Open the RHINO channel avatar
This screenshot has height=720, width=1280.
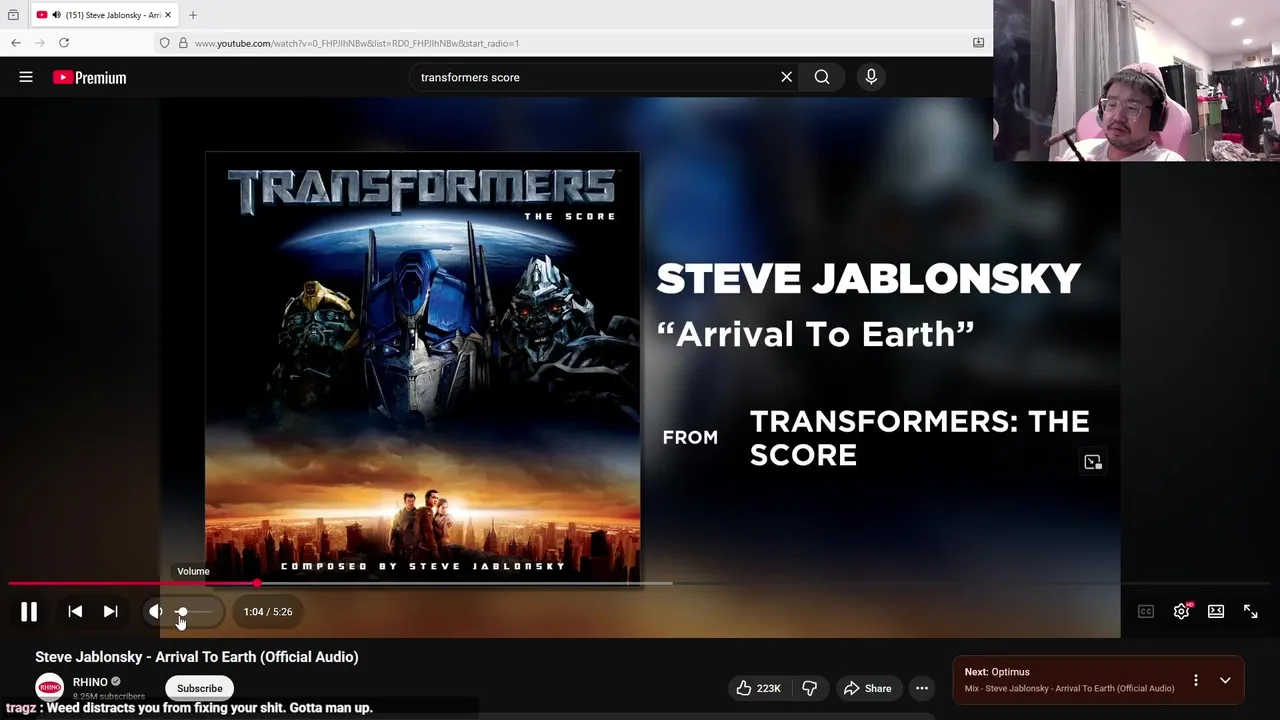(49, 688)
